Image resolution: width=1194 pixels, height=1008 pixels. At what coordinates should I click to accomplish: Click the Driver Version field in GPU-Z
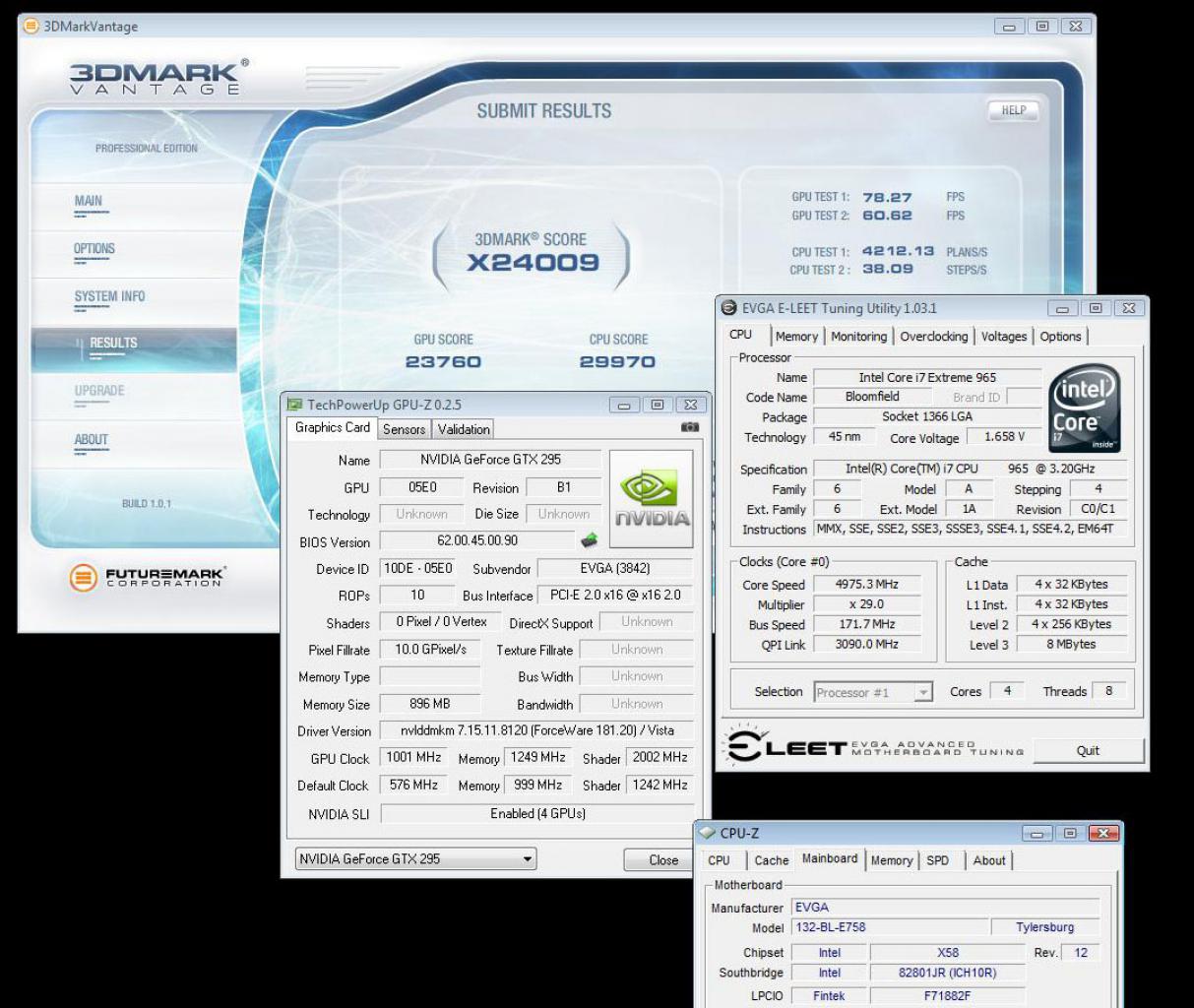pos(537,730)
